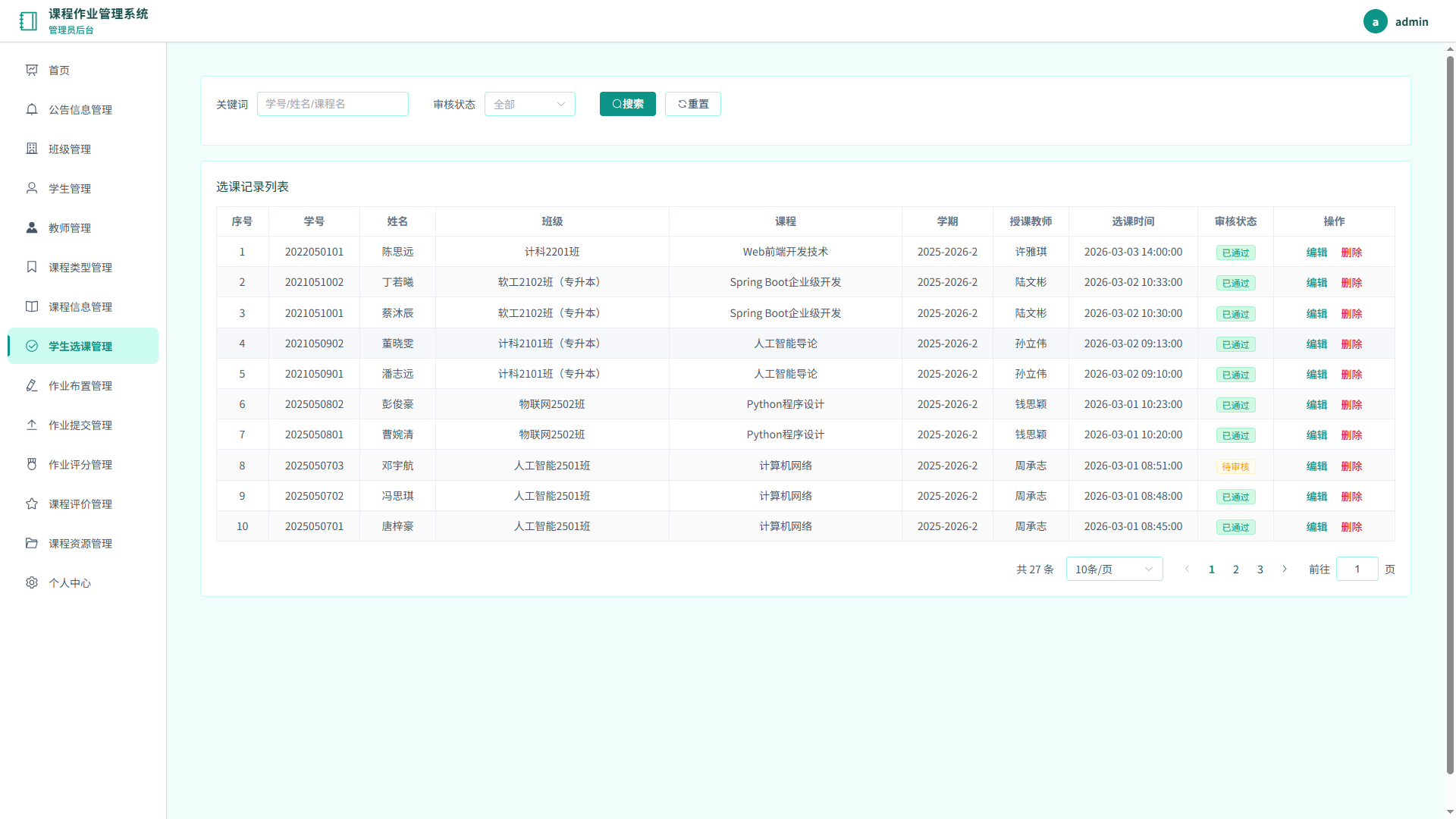Screen dimensions: 1456x819
Task: Open the 课程资源管理 menu item
Action: (x=83, y=543)
